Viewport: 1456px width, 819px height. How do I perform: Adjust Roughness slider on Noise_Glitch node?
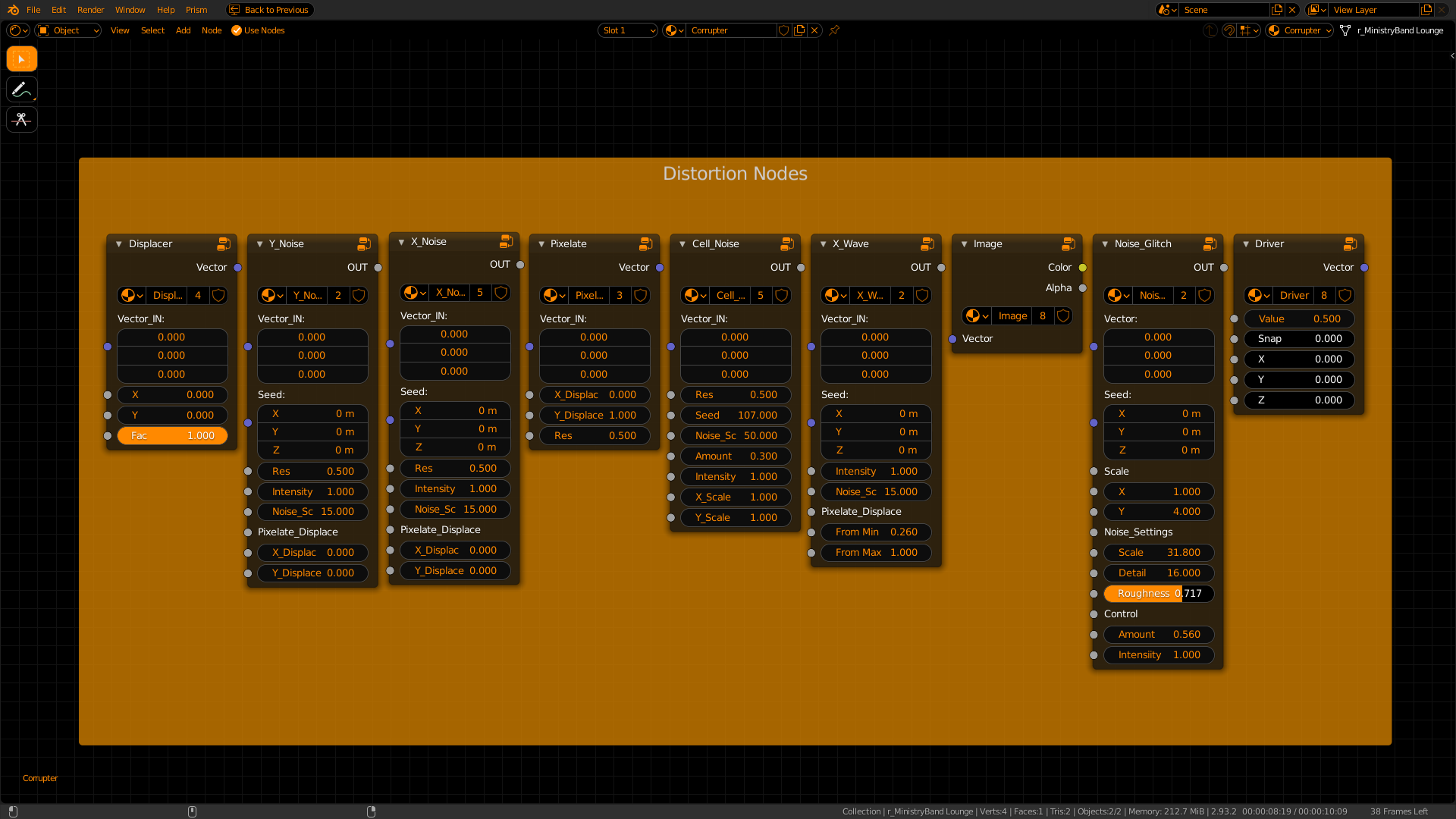(x=1159, y=593)
